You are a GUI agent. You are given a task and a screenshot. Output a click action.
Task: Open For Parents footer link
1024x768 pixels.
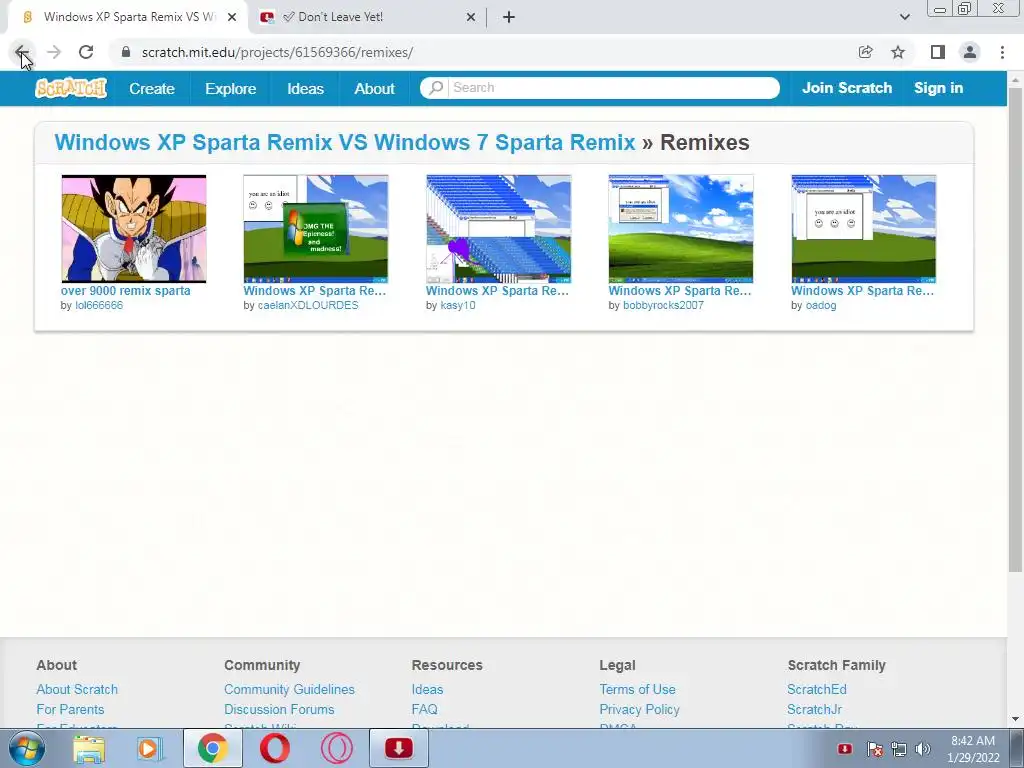(x=70, y=709)
